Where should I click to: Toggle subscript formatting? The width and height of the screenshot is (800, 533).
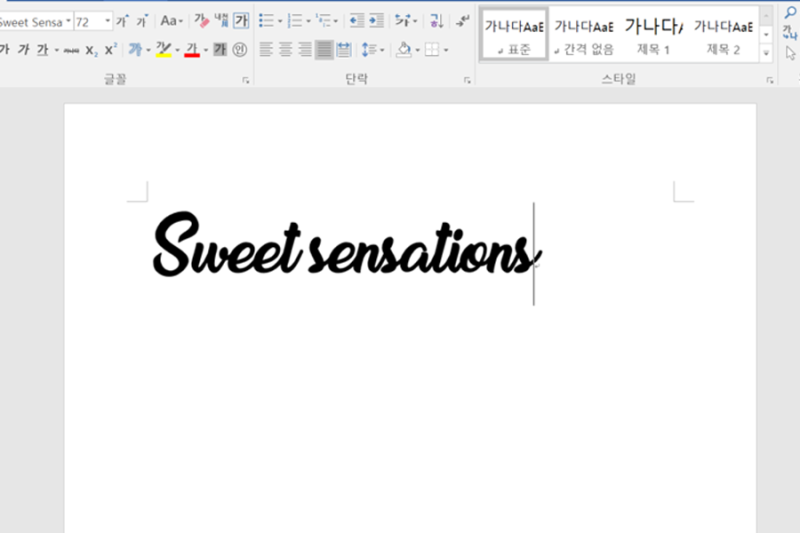(91, 50)
